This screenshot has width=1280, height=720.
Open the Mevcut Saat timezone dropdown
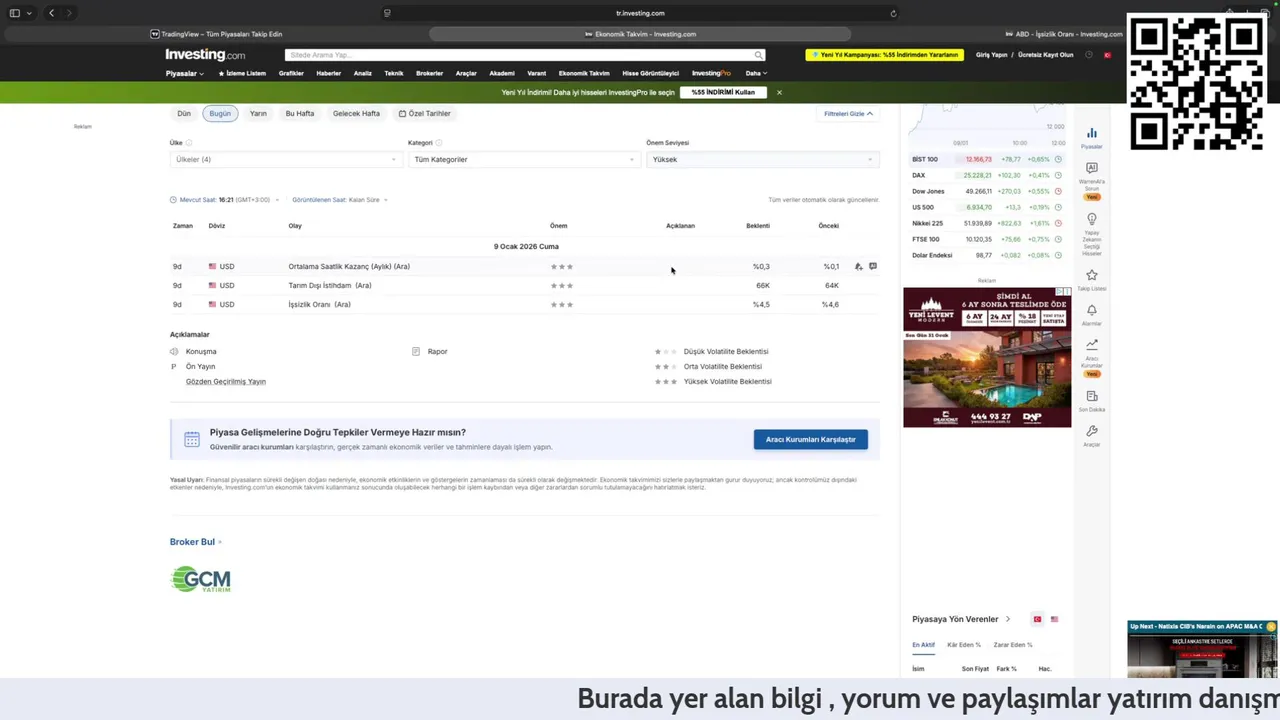coord(225,199)
